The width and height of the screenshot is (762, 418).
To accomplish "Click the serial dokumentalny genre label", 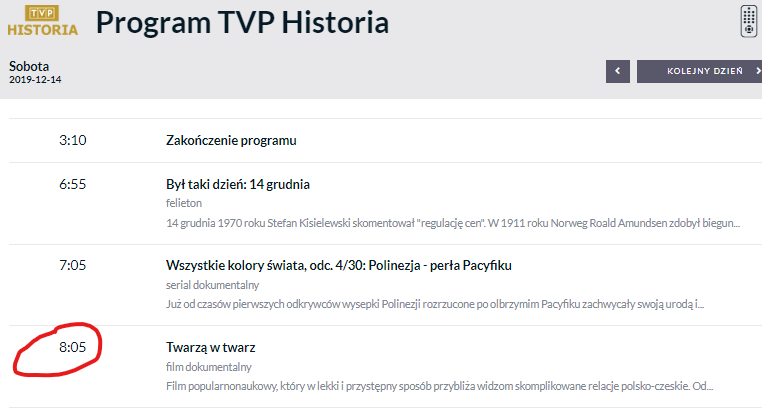I will pyautogui.click(x=207, y=284).
